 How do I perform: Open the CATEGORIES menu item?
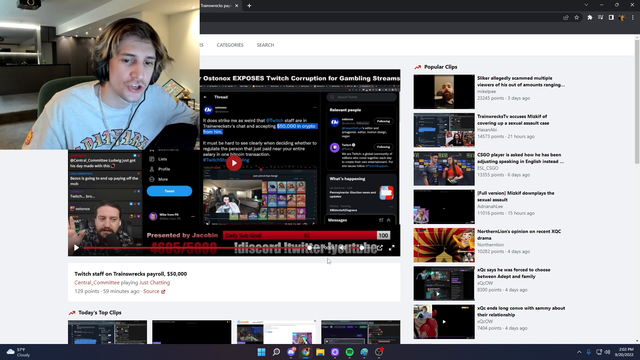(230, 45)
